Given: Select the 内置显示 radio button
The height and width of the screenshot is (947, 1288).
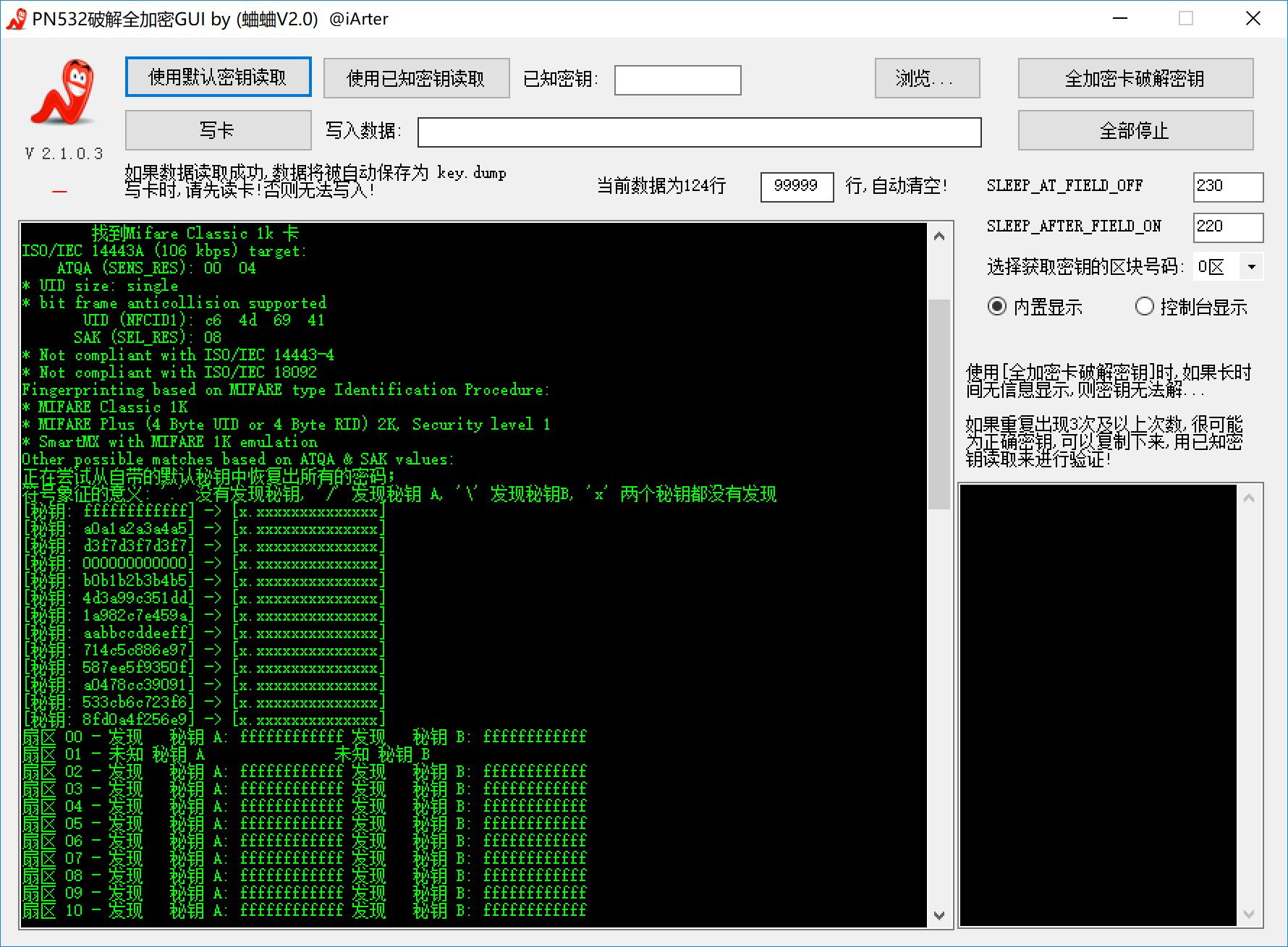Looking at the screenshot, I should click(1000, 307).
